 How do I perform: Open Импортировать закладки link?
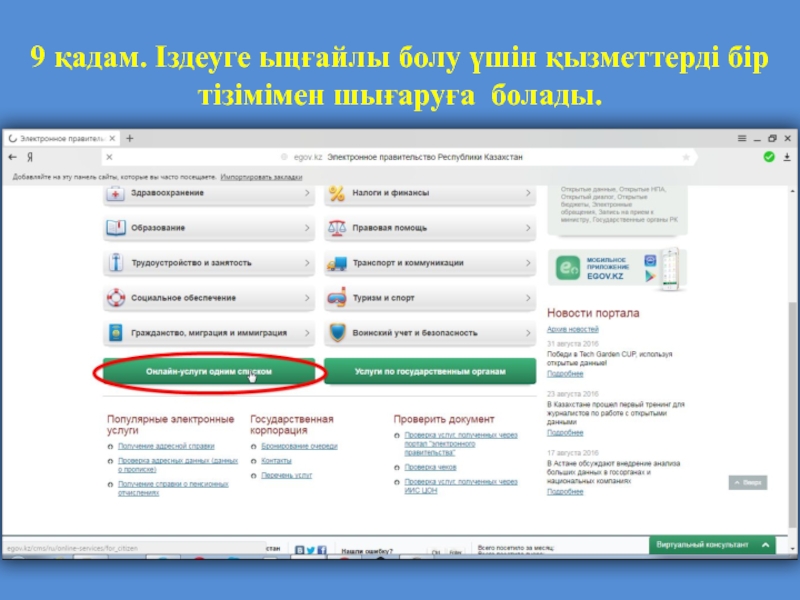pyautogui.click(x=261, y=177)
